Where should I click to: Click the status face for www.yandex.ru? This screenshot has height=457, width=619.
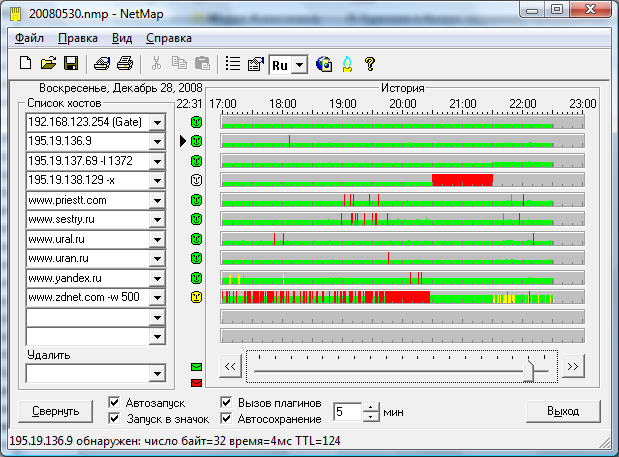[196, 278]
